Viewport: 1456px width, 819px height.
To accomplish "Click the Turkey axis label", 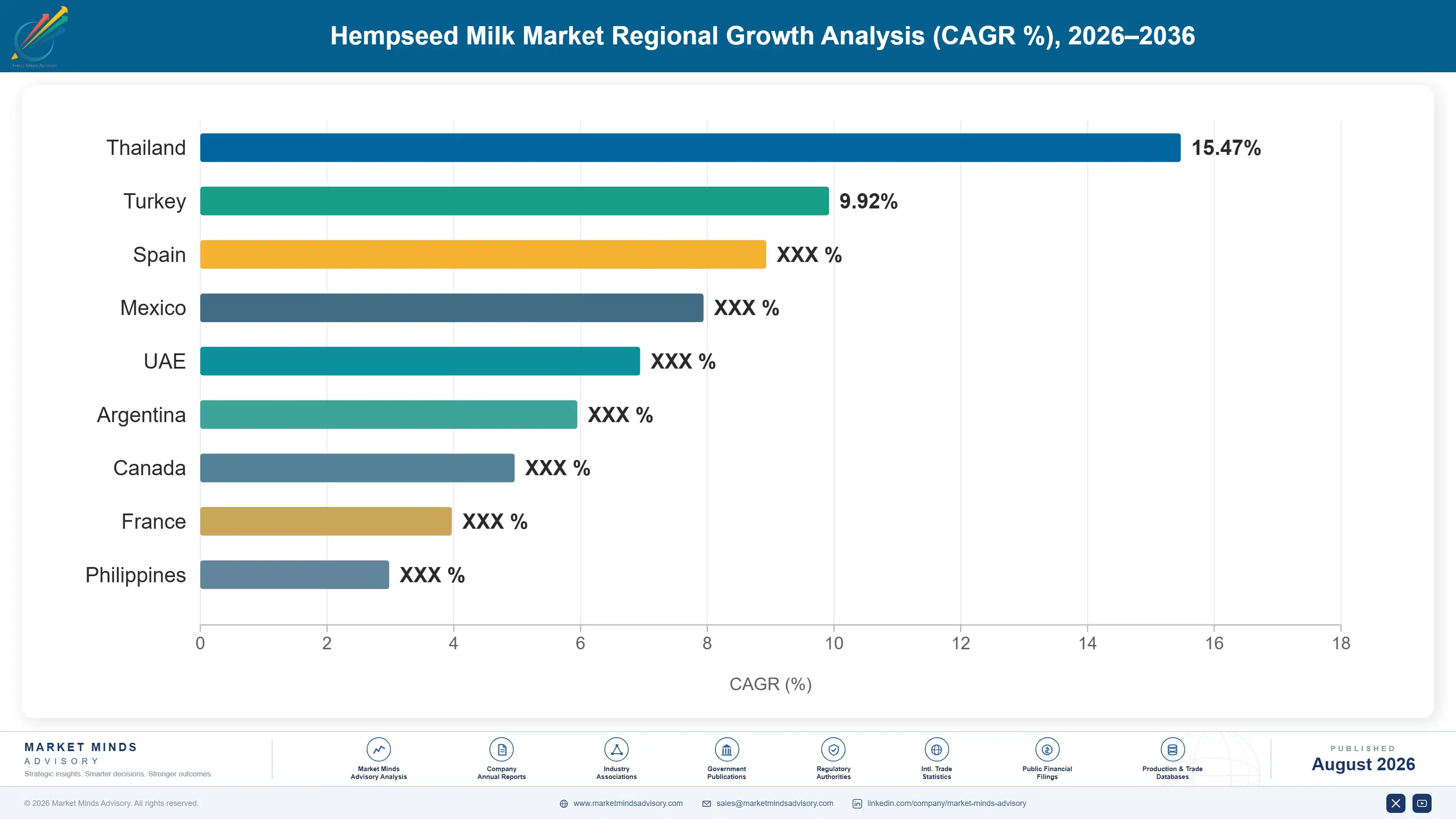I will pos(154,201).
